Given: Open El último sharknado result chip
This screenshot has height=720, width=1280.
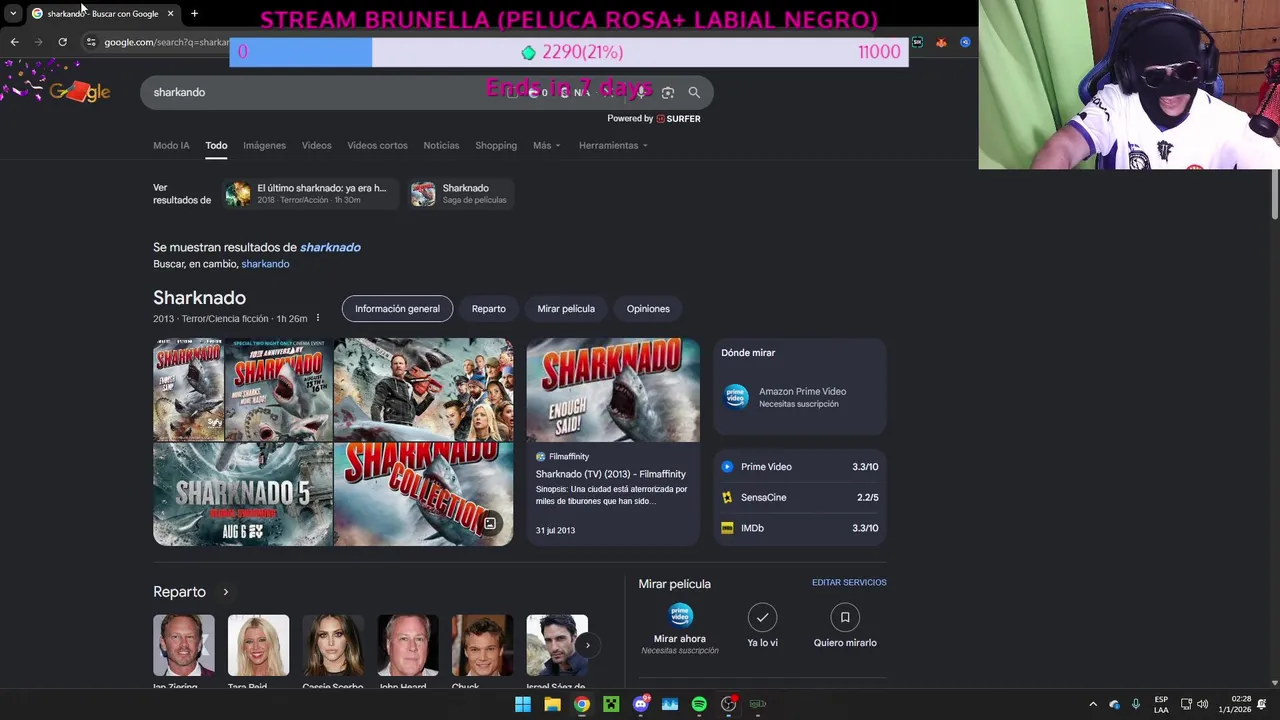Looking at the screenshot, I should click(x=310, y=194).
